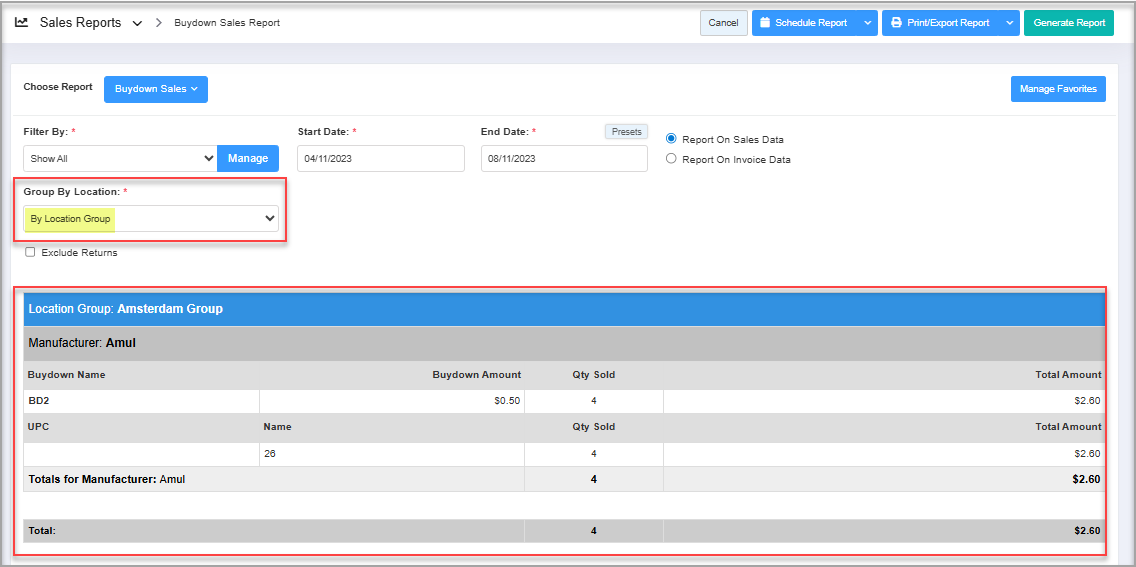Click the Start Date input field
The width and height of the screenshot is (1136, 567).
tap(380, 158)
